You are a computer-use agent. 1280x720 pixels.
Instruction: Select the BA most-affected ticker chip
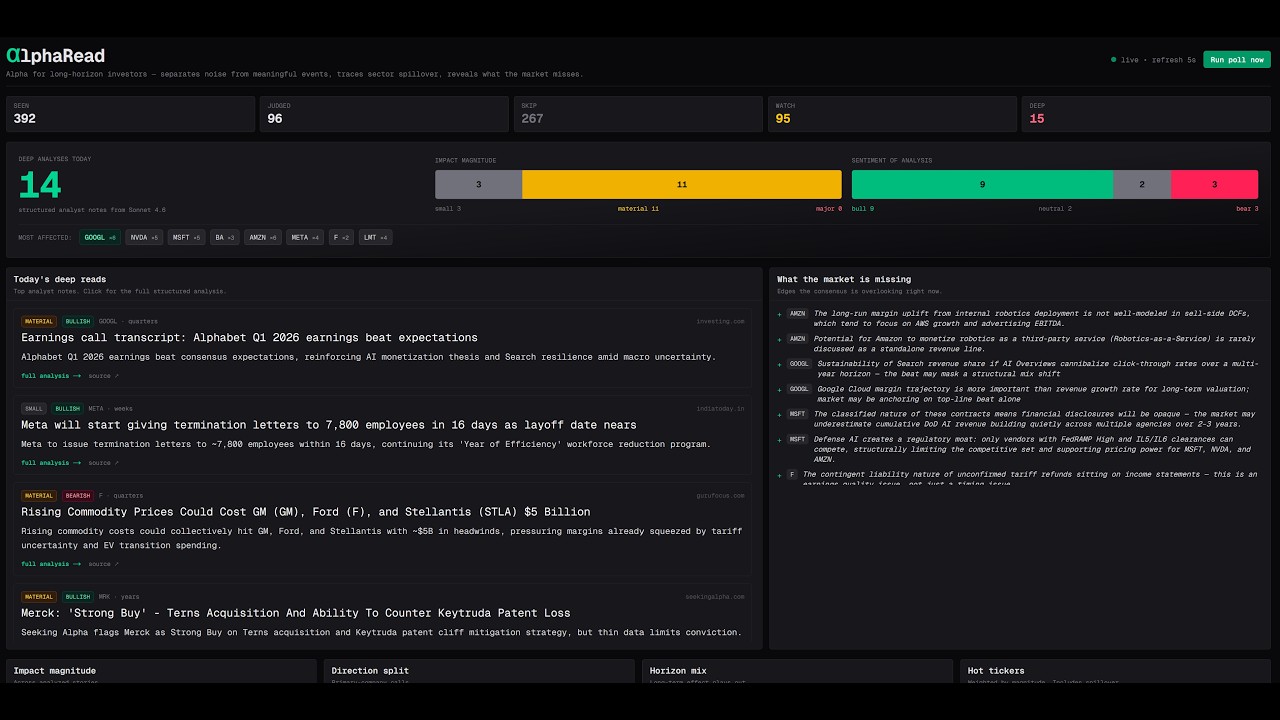(x=225, y=238)
